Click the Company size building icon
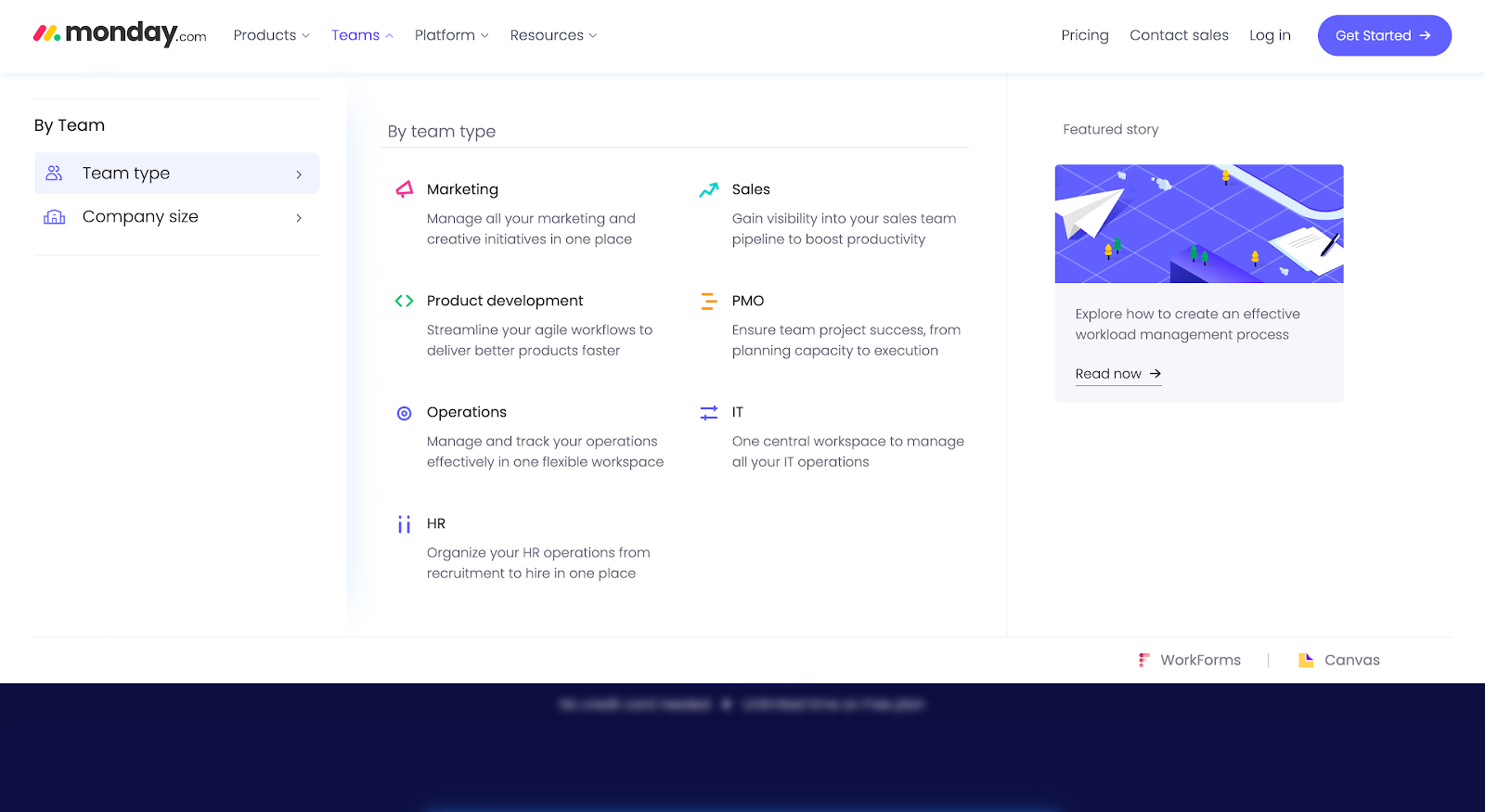The width and height of the screenshot is (1485, 812). (x=55, y=217)
